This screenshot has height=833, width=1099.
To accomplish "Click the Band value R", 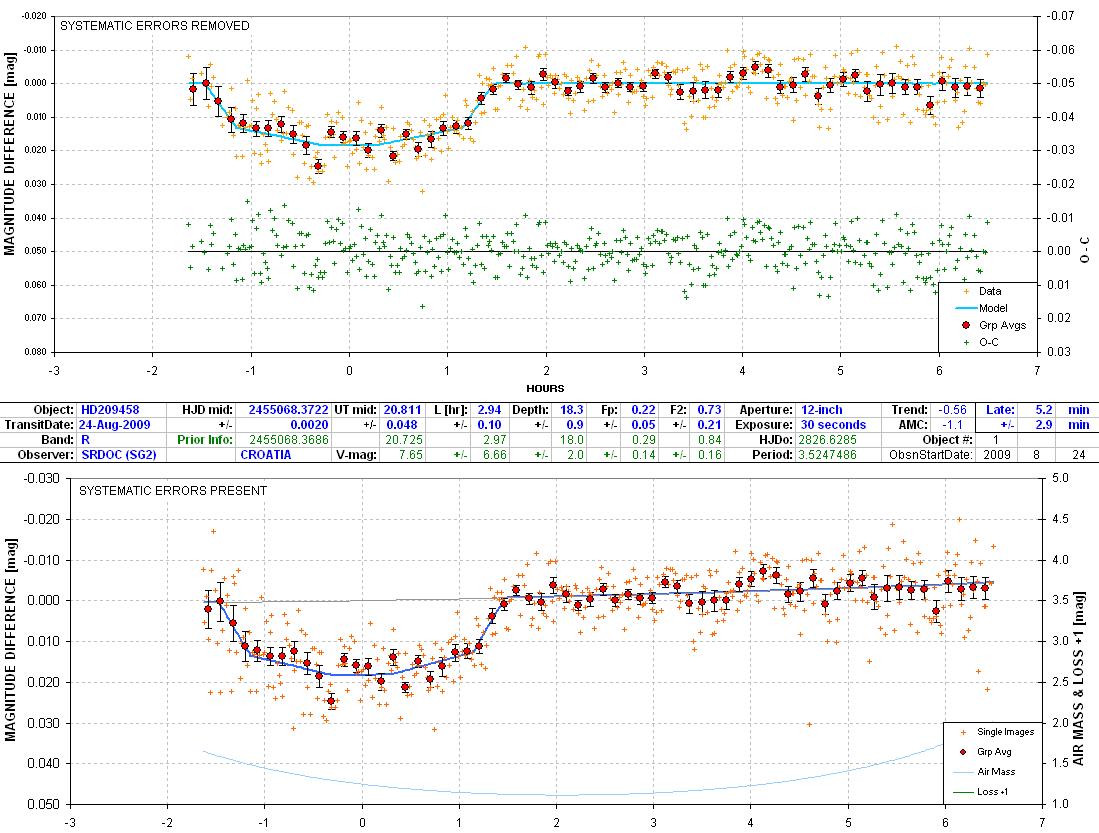I will click(85, 440).
